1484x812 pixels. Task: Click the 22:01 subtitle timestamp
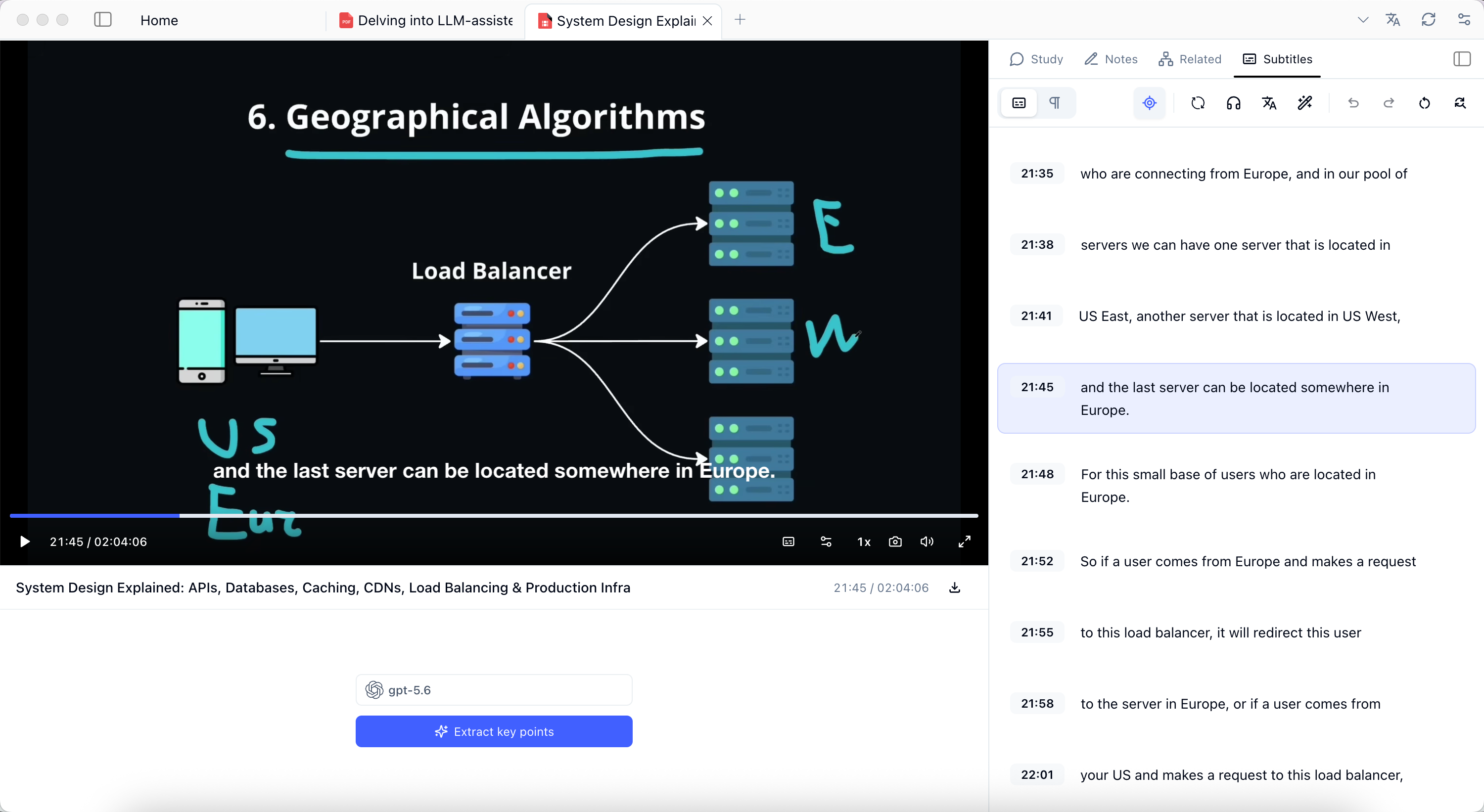[x=1037, y=774]
